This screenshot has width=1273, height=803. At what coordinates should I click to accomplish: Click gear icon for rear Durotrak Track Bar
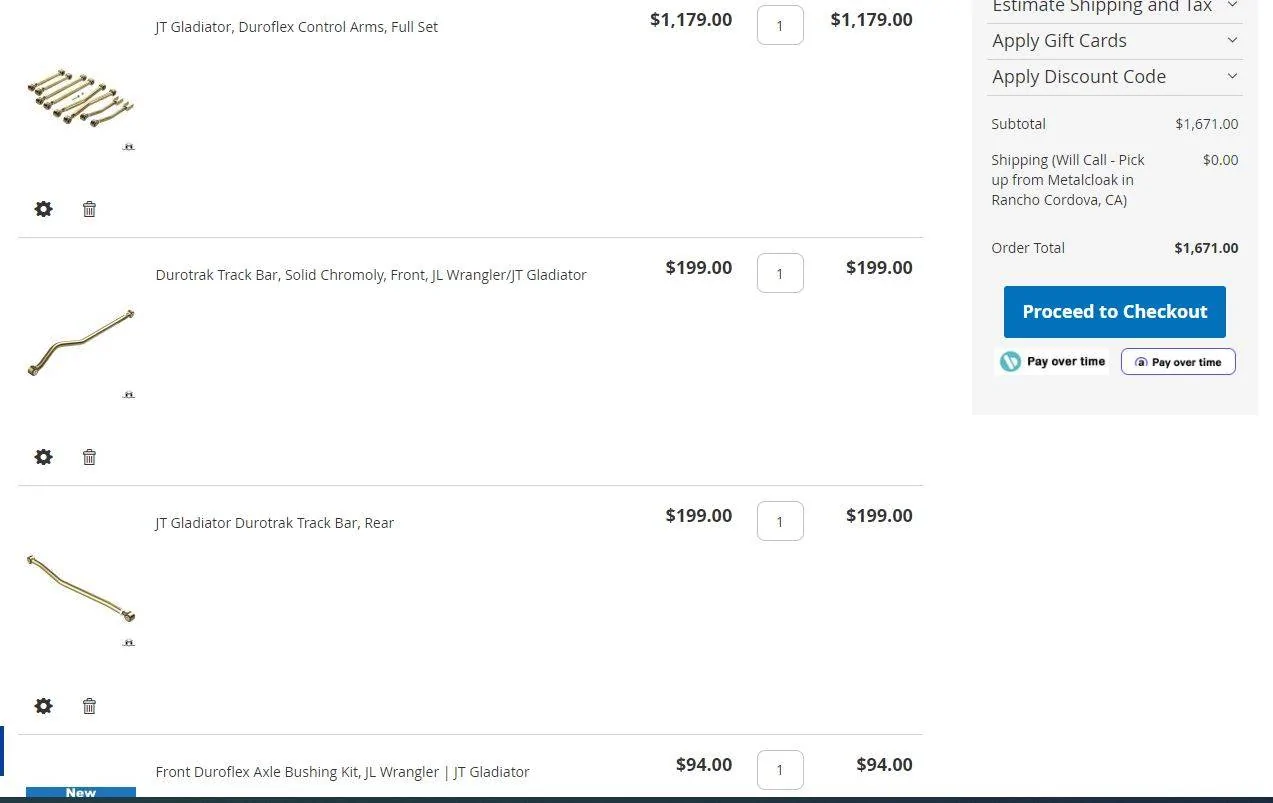(x=43, y=706)
